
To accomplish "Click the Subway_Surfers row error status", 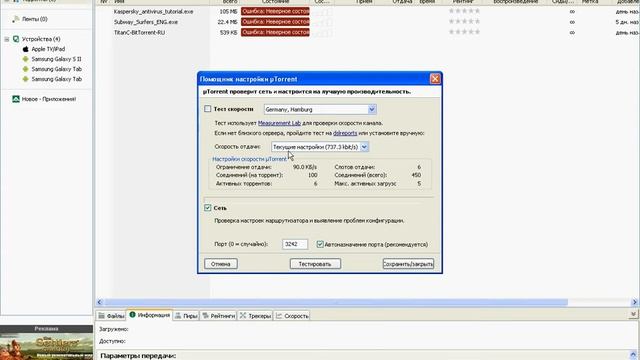I will pyautogui.click(x=275, y=22).
